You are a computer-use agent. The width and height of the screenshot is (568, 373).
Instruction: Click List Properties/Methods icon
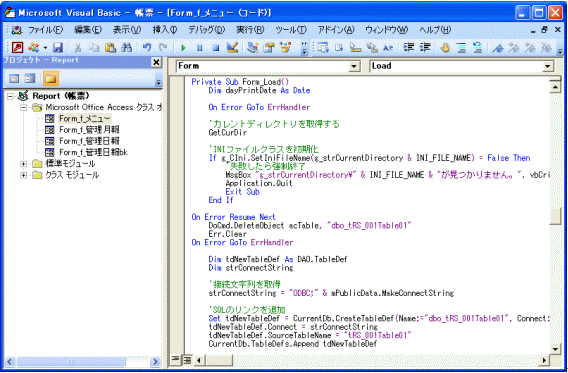tap(323, 47)
